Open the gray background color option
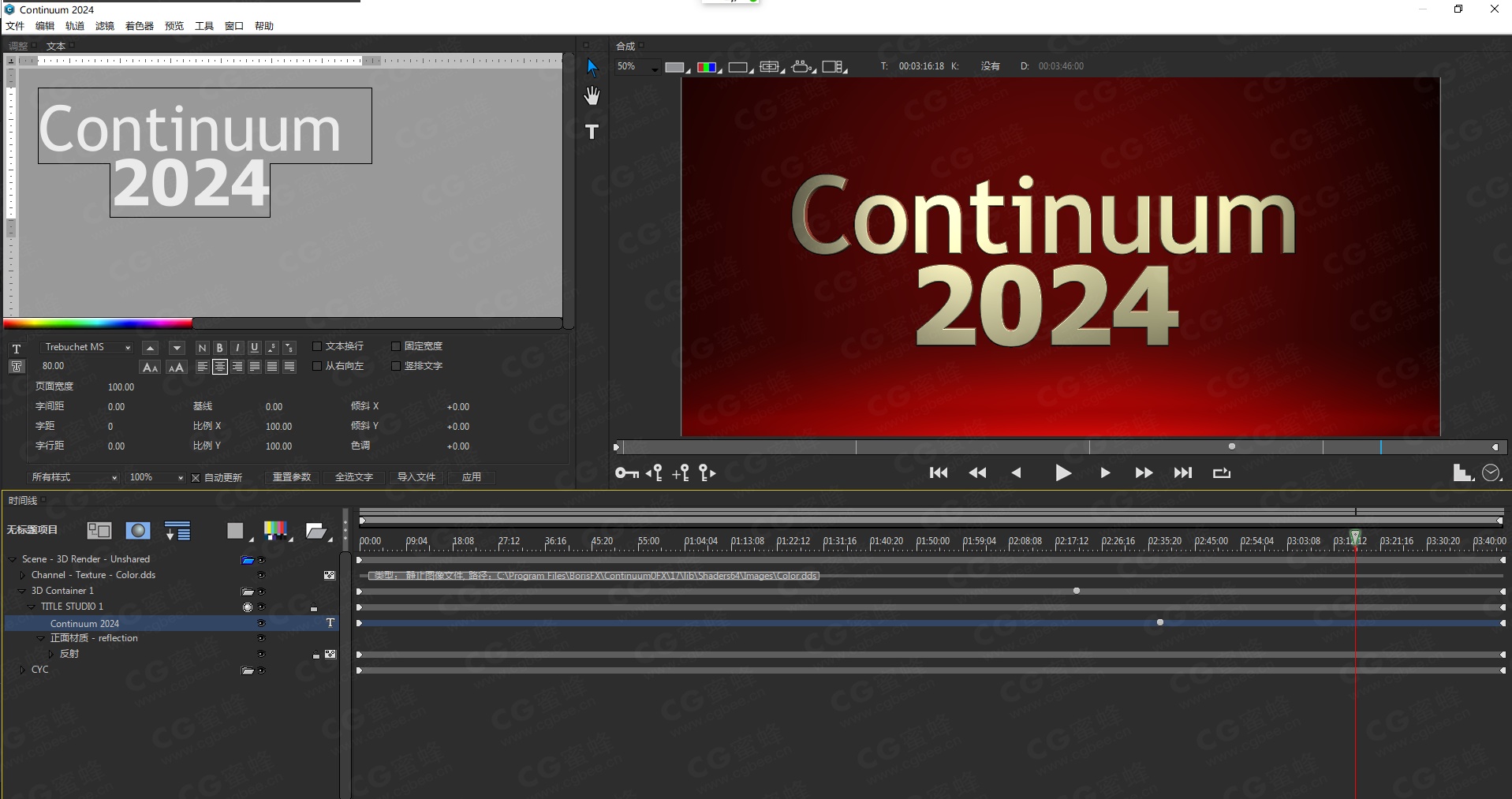This screenshot has width=1512, height=799. (676, 67)
